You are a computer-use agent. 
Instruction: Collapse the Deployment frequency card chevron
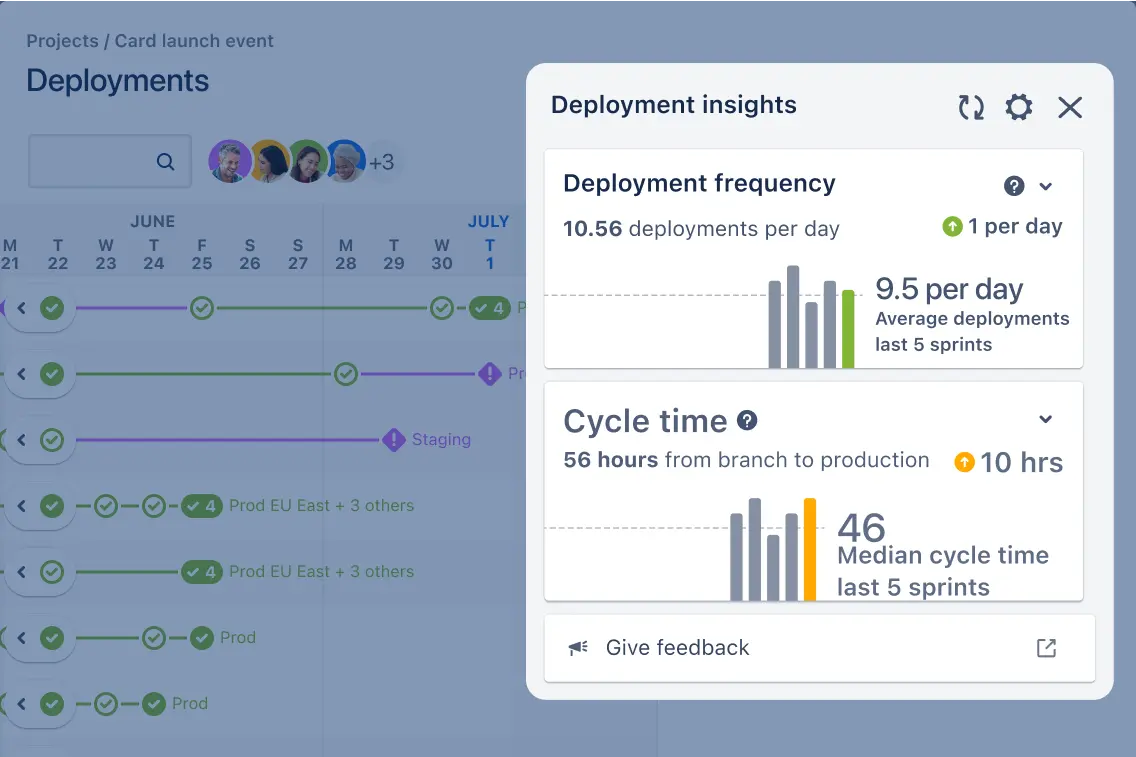1046,186
